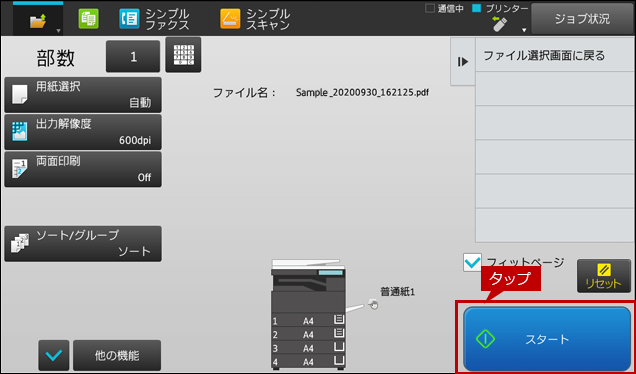
Task: Expand the dropdown arrow beside USB icon
Action: [x=524, y=30]
